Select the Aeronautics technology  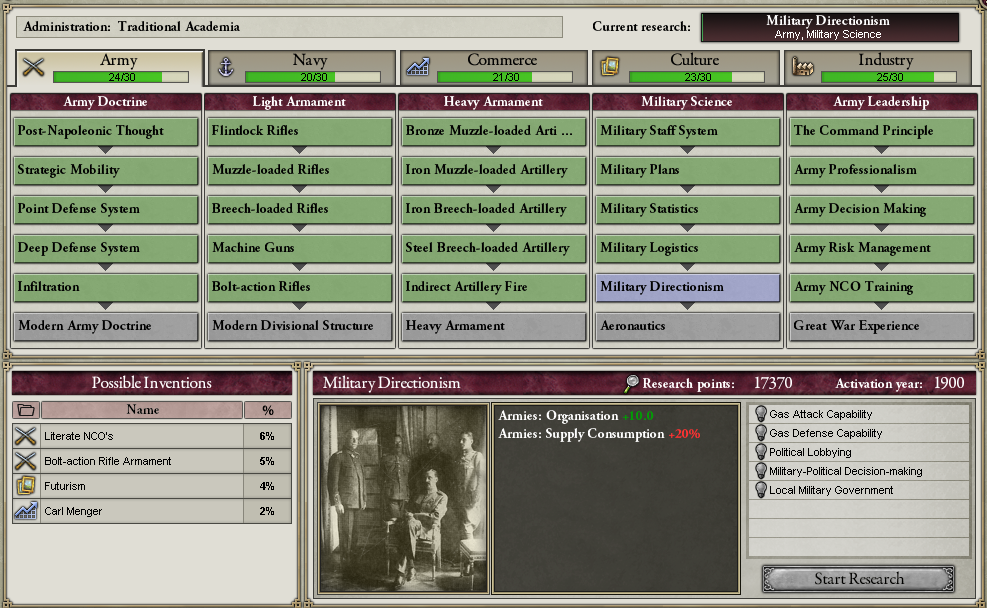(687, 326)
